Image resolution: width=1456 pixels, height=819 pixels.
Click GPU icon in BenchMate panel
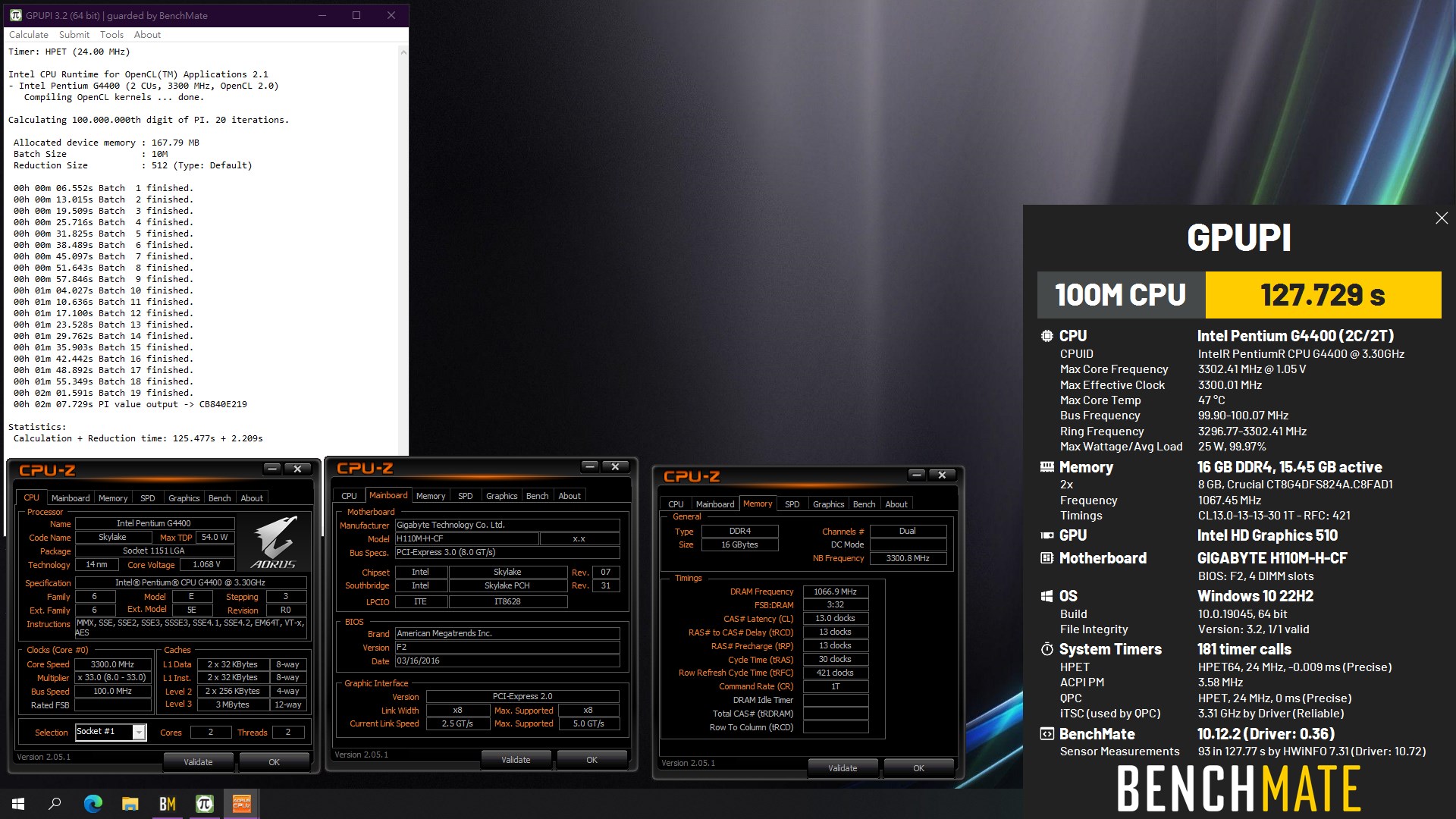[1047, 535]
